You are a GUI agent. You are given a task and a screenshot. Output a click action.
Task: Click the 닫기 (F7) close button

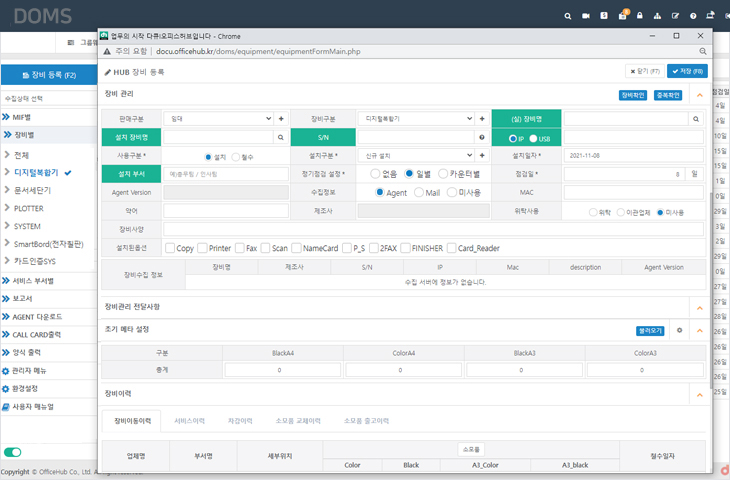644,71
